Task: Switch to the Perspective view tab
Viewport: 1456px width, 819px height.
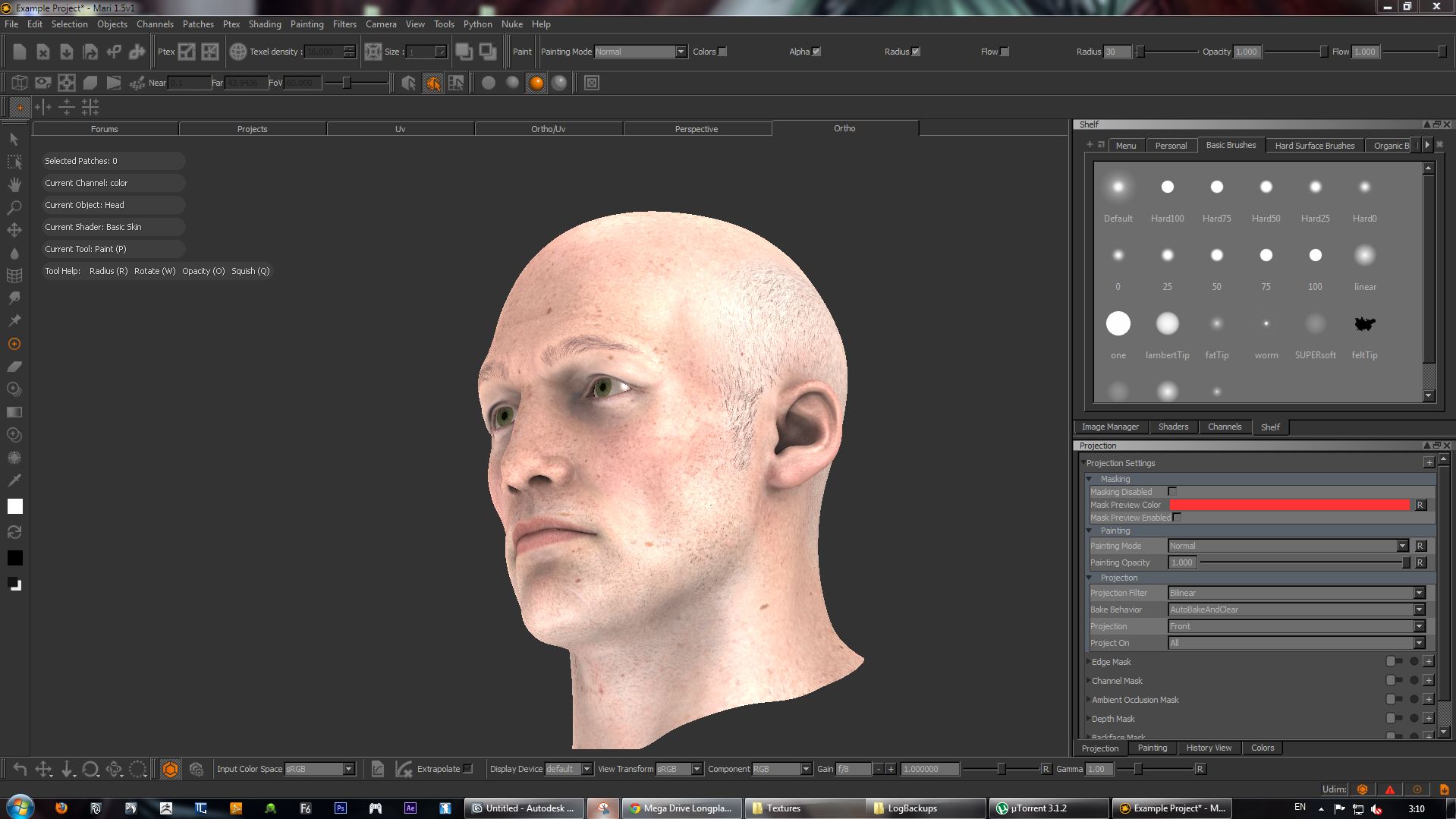Action: (x=696, y=129)
